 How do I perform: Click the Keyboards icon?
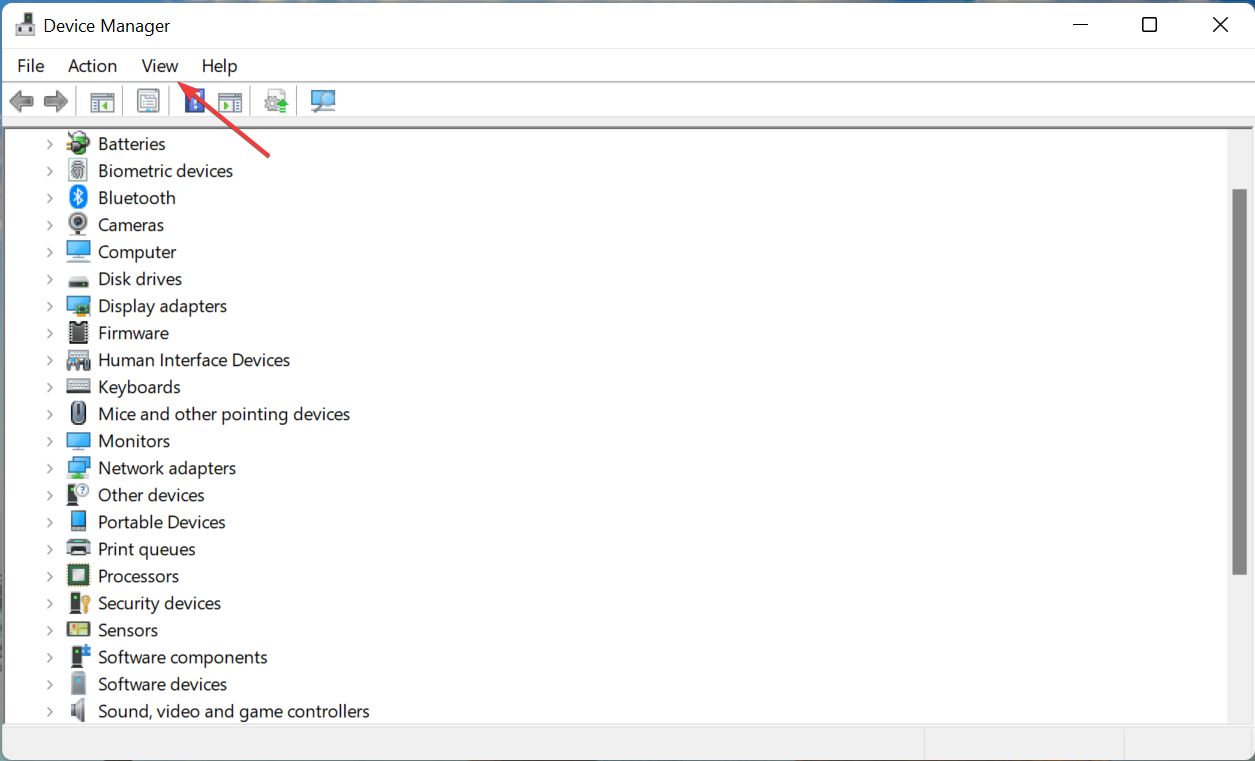click(x=78, y=387)
